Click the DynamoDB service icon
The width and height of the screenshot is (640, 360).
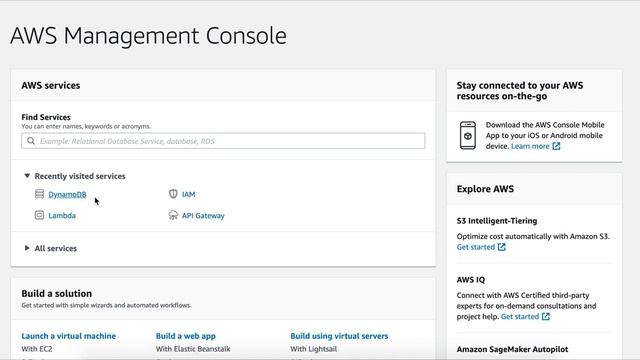[x=39, y=194]
